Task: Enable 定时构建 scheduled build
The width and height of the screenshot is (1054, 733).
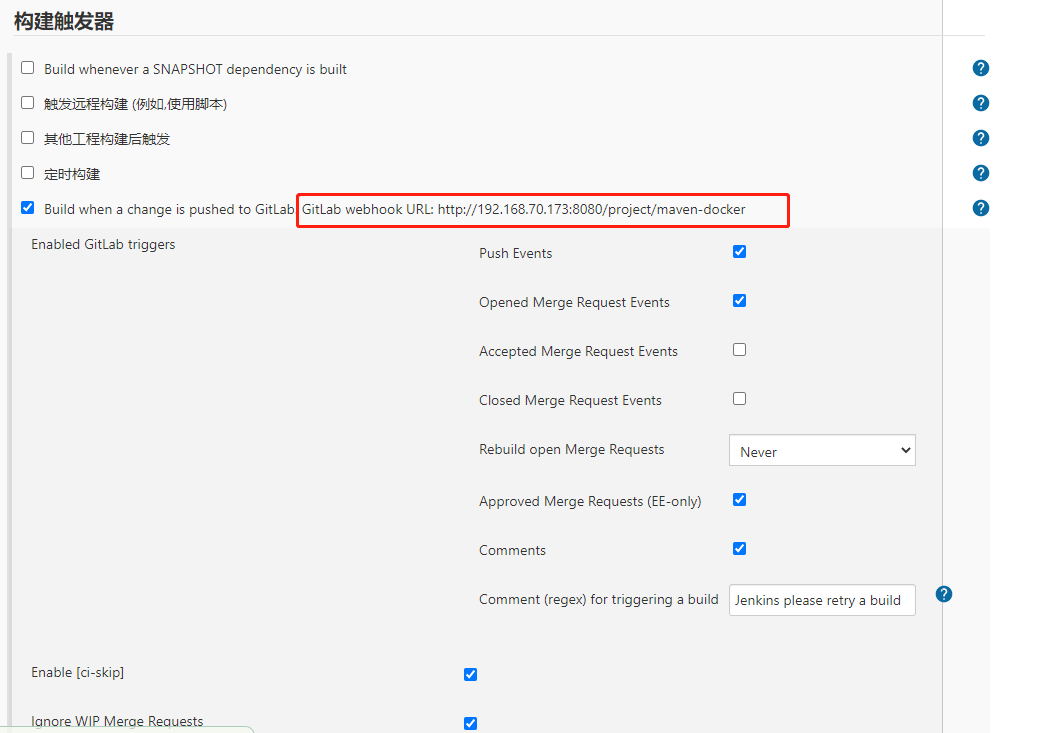Action: tap(28, 173)
